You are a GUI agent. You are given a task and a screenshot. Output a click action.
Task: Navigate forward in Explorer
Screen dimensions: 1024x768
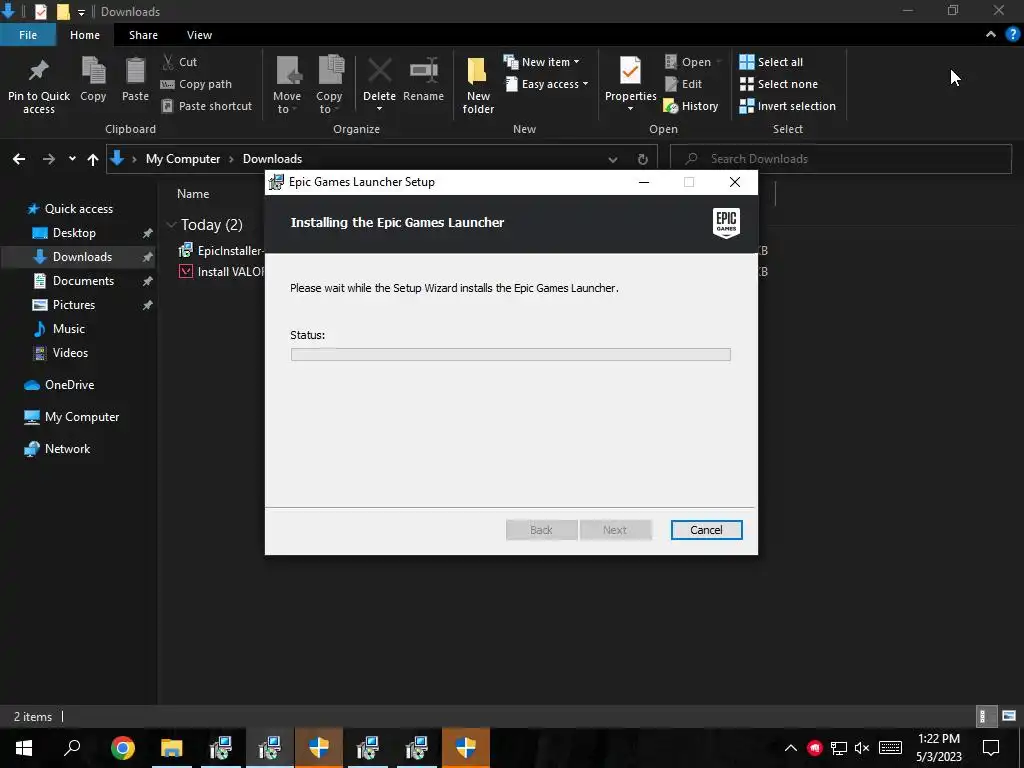(49, 159)
